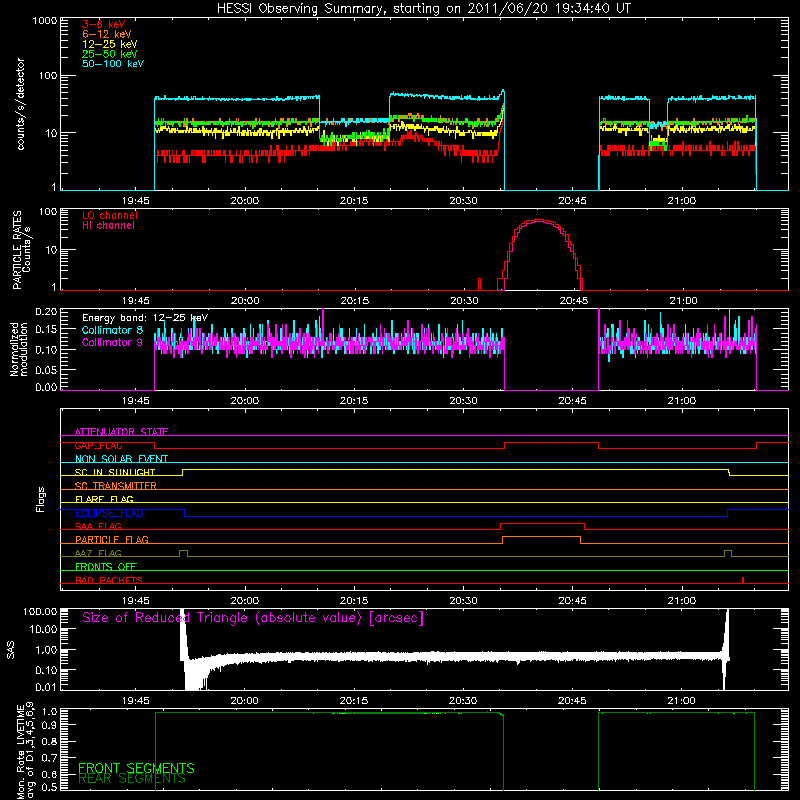Select the FRONTS_OFF flag label
This screenshot has width=800, height=800.
tap(106, 567)
